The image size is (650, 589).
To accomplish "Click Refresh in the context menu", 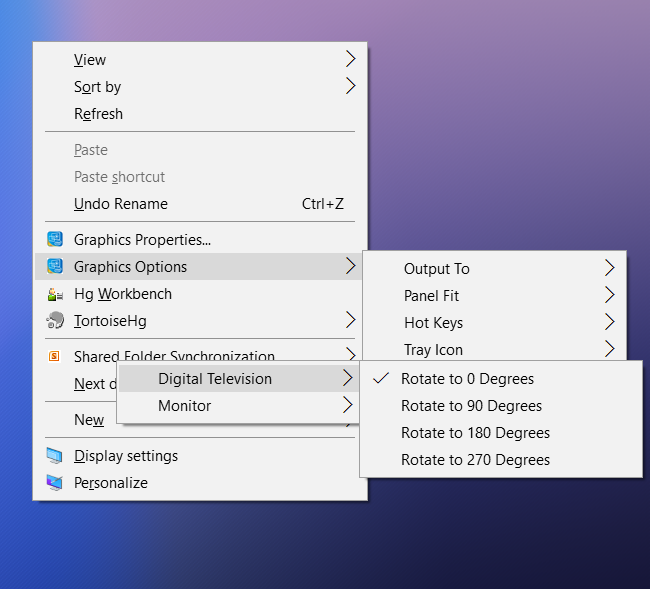I will coord(98,114).
